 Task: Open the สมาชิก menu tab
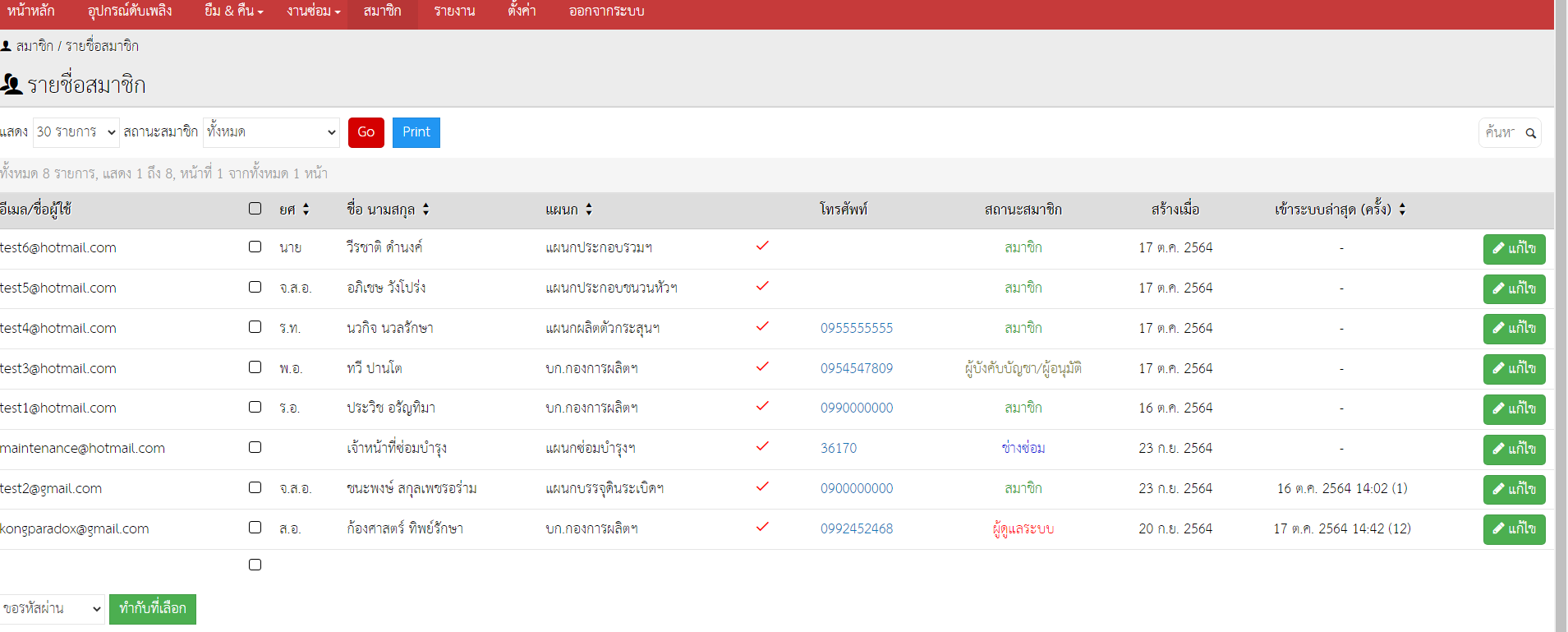(382, 12)
